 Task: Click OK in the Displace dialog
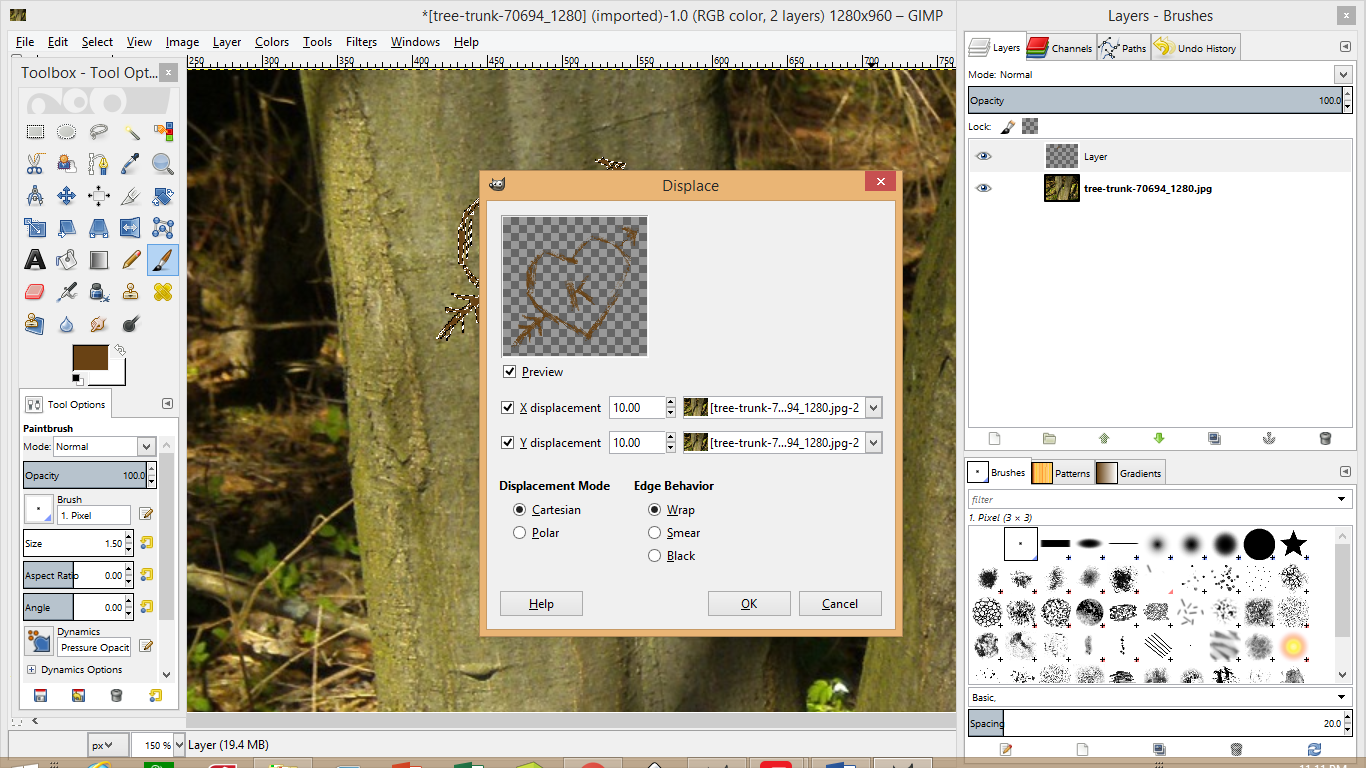748,603
